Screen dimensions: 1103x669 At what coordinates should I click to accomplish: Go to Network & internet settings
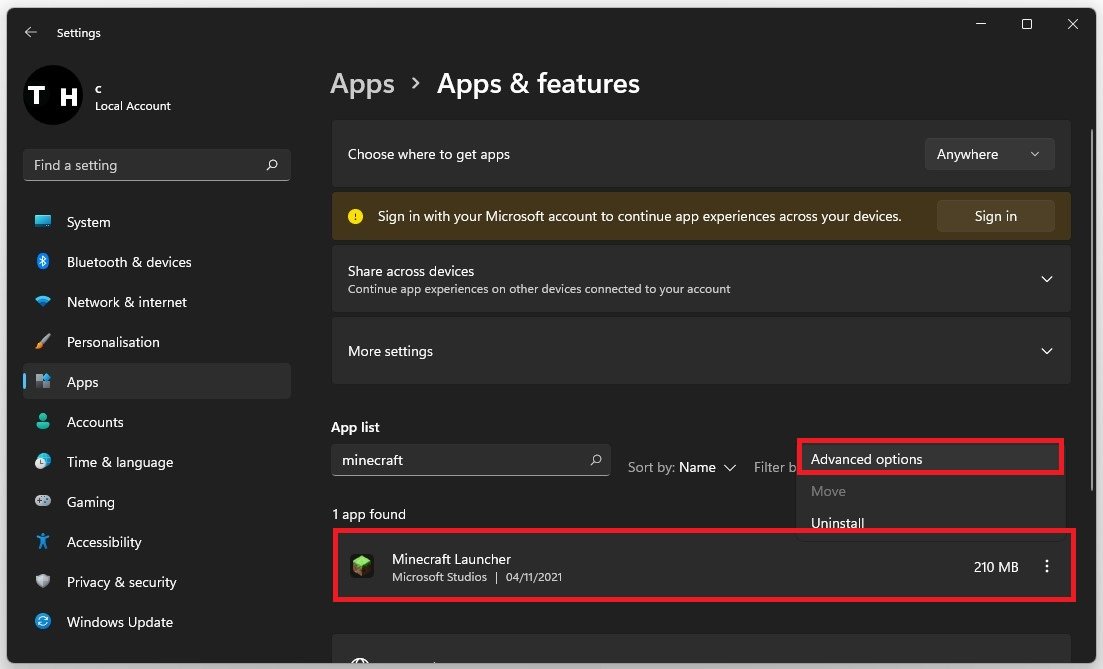click(126, 302)
